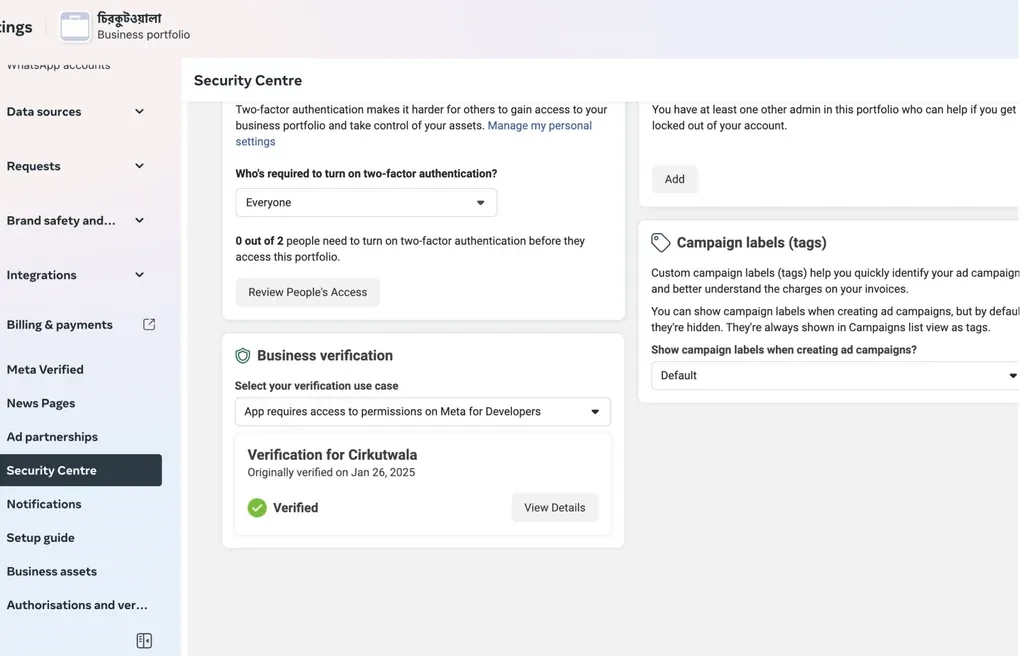
Task: Click Manage my personal settings link
Action: (539, 126)
